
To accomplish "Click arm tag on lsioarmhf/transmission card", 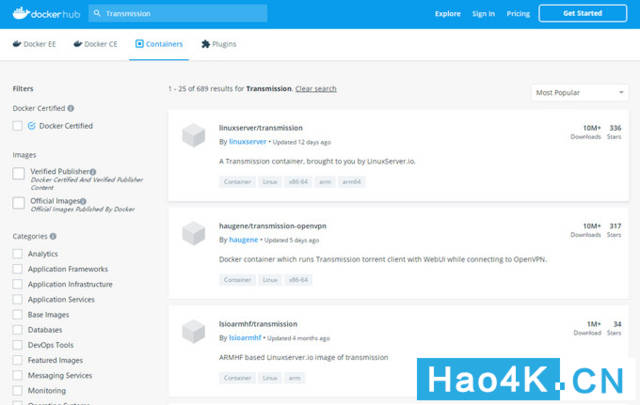I will click(295, 378).
